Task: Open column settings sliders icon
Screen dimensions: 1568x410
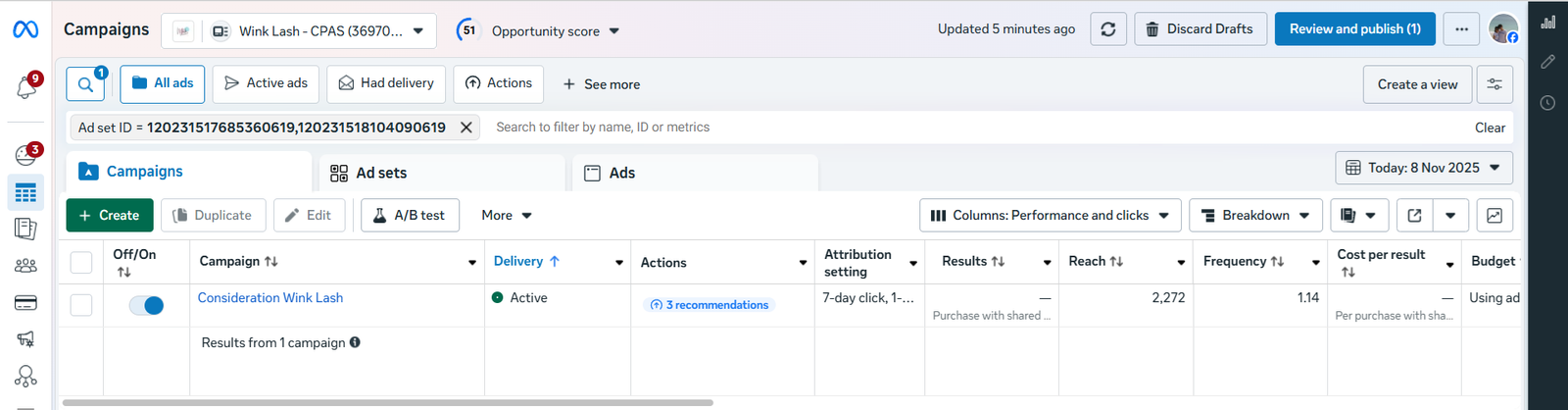Action: (x=1494, y=84)
